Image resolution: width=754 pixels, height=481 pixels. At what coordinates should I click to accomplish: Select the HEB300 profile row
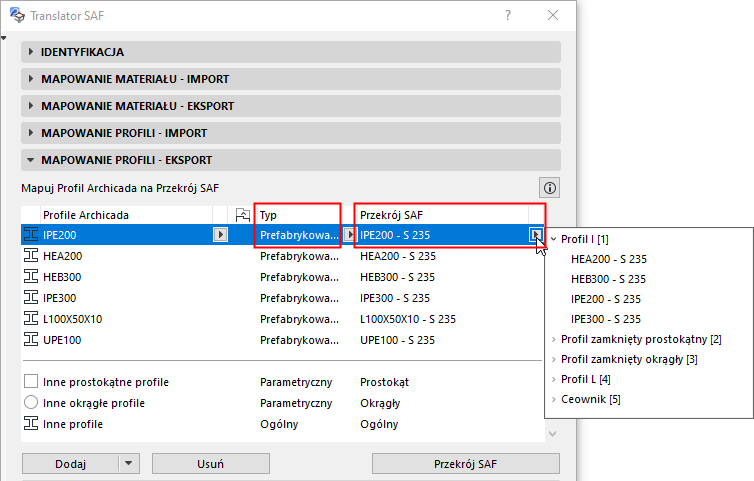[282, 277]
